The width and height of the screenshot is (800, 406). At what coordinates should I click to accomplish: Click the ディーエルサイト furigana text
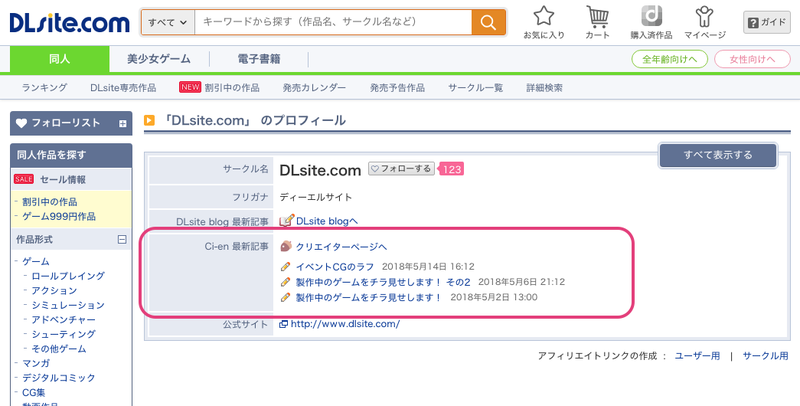316,197
